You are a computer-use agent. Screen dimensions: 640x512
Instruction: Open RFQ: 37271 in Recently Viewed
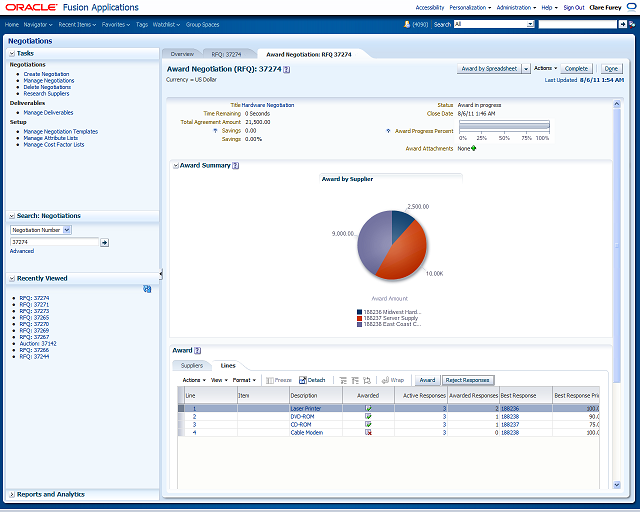click(34, 305)
